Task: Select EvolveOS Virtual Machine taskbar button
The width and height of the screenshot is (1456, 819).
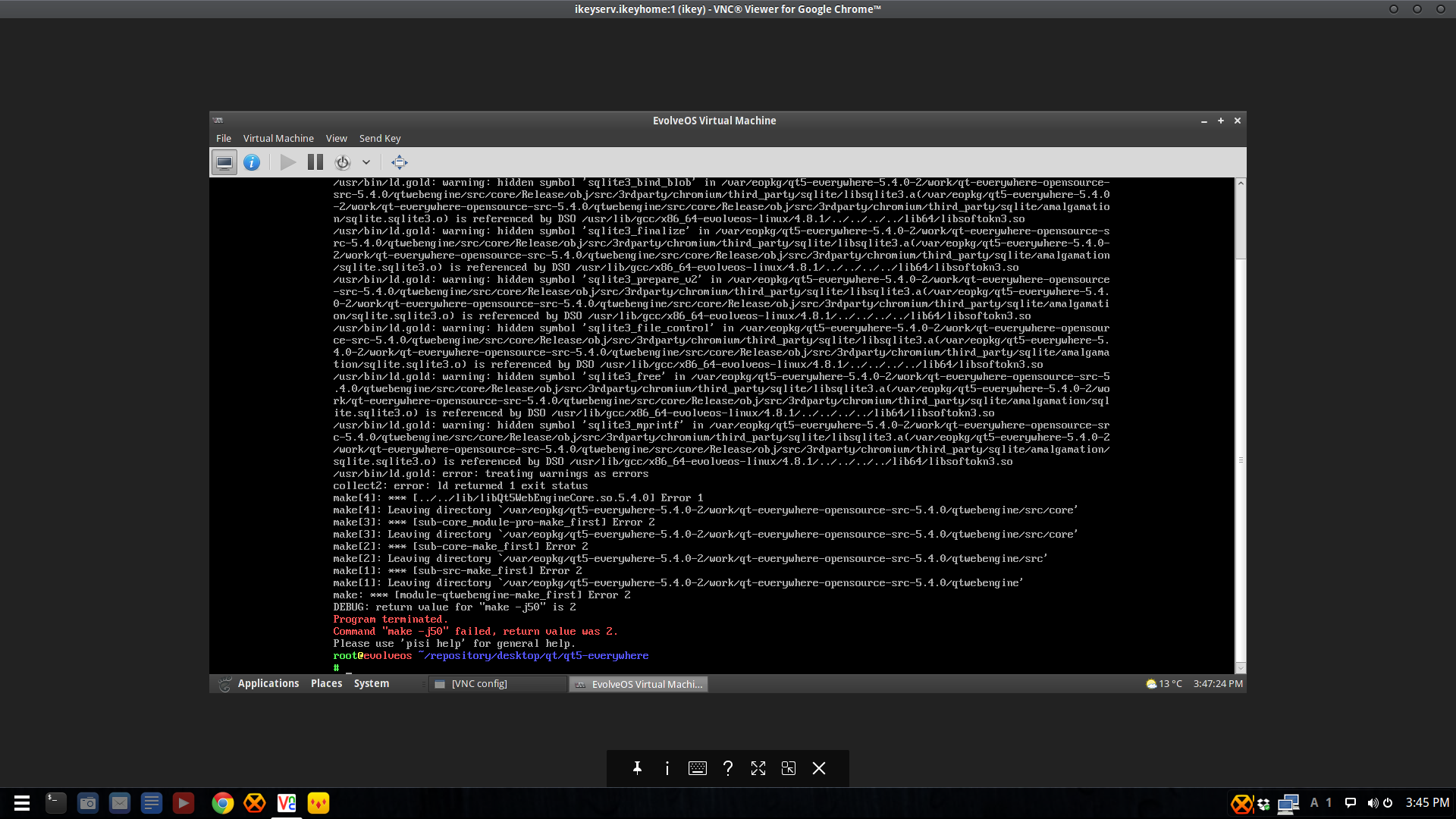Action: [x=639, y=684]
